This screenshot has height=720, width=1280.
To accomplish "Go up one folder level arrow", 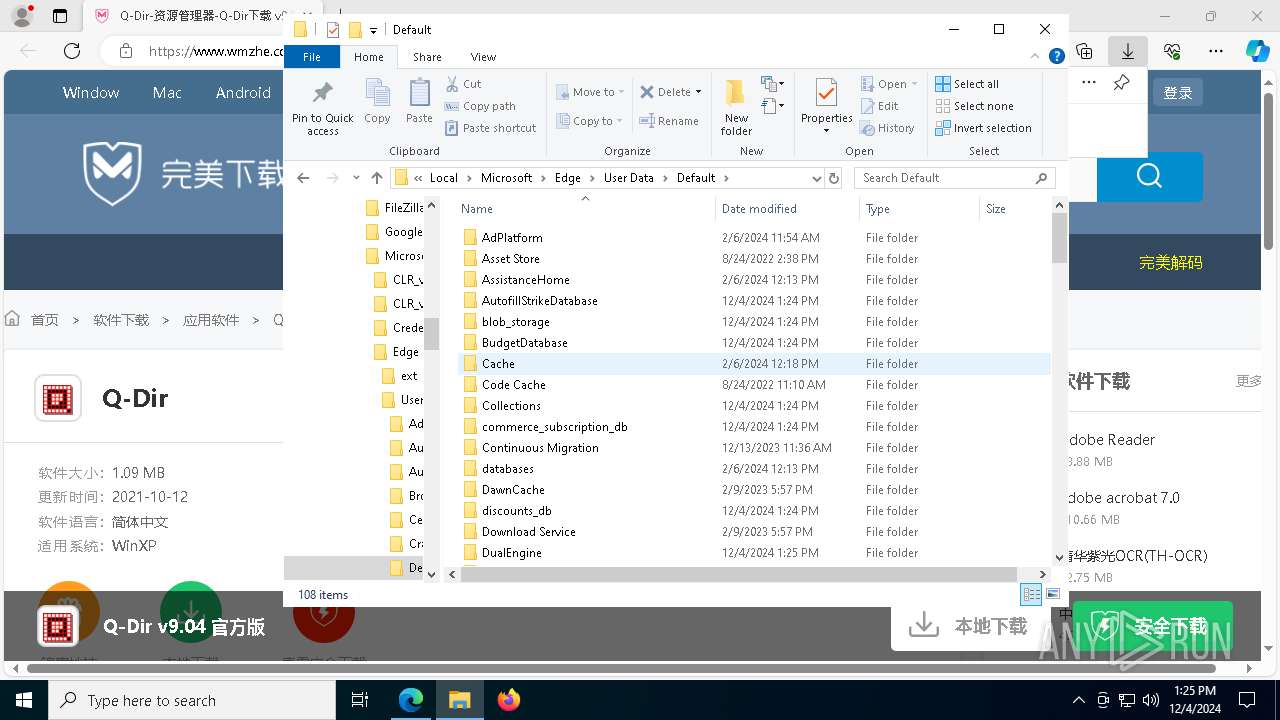I will 377,178.
